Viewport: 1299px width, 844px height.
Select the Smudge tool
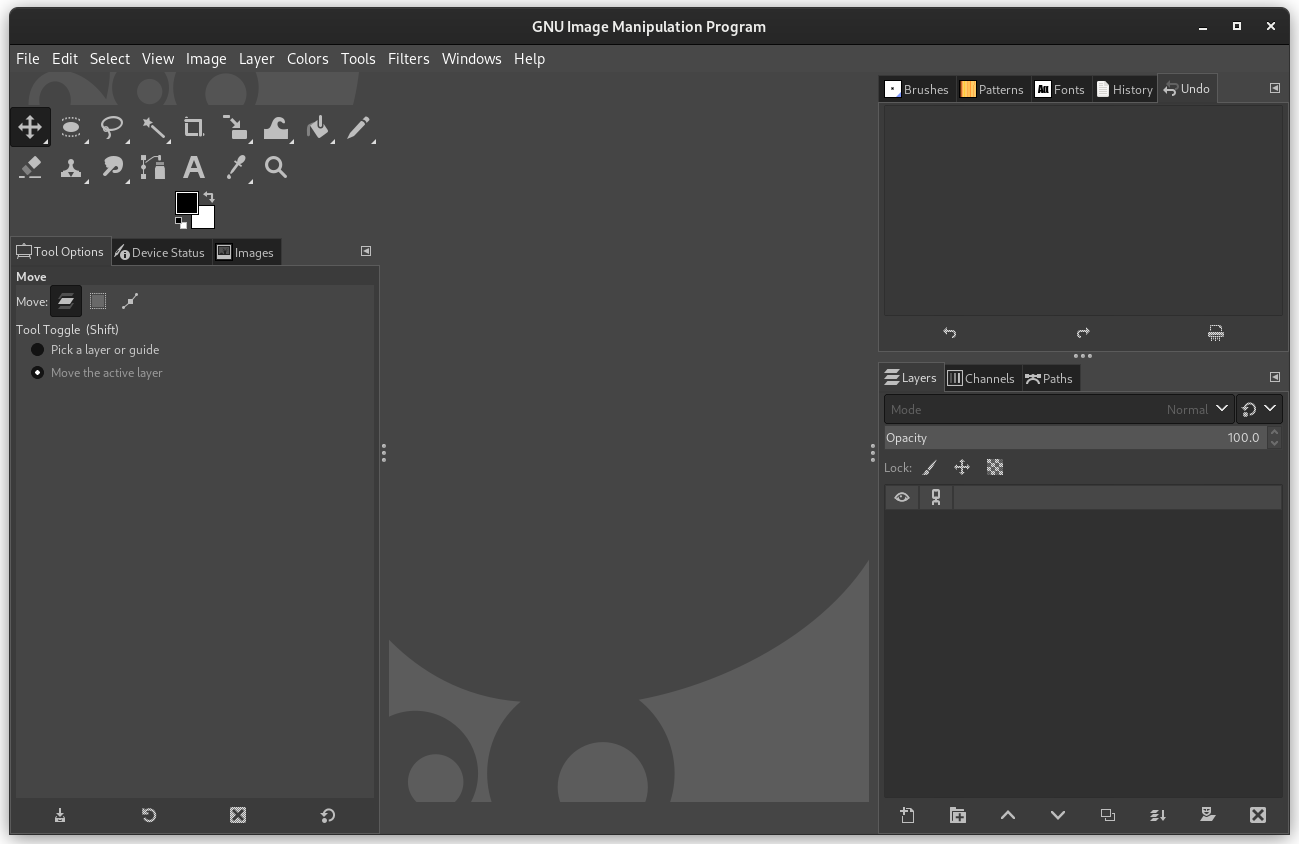point(112,167)
